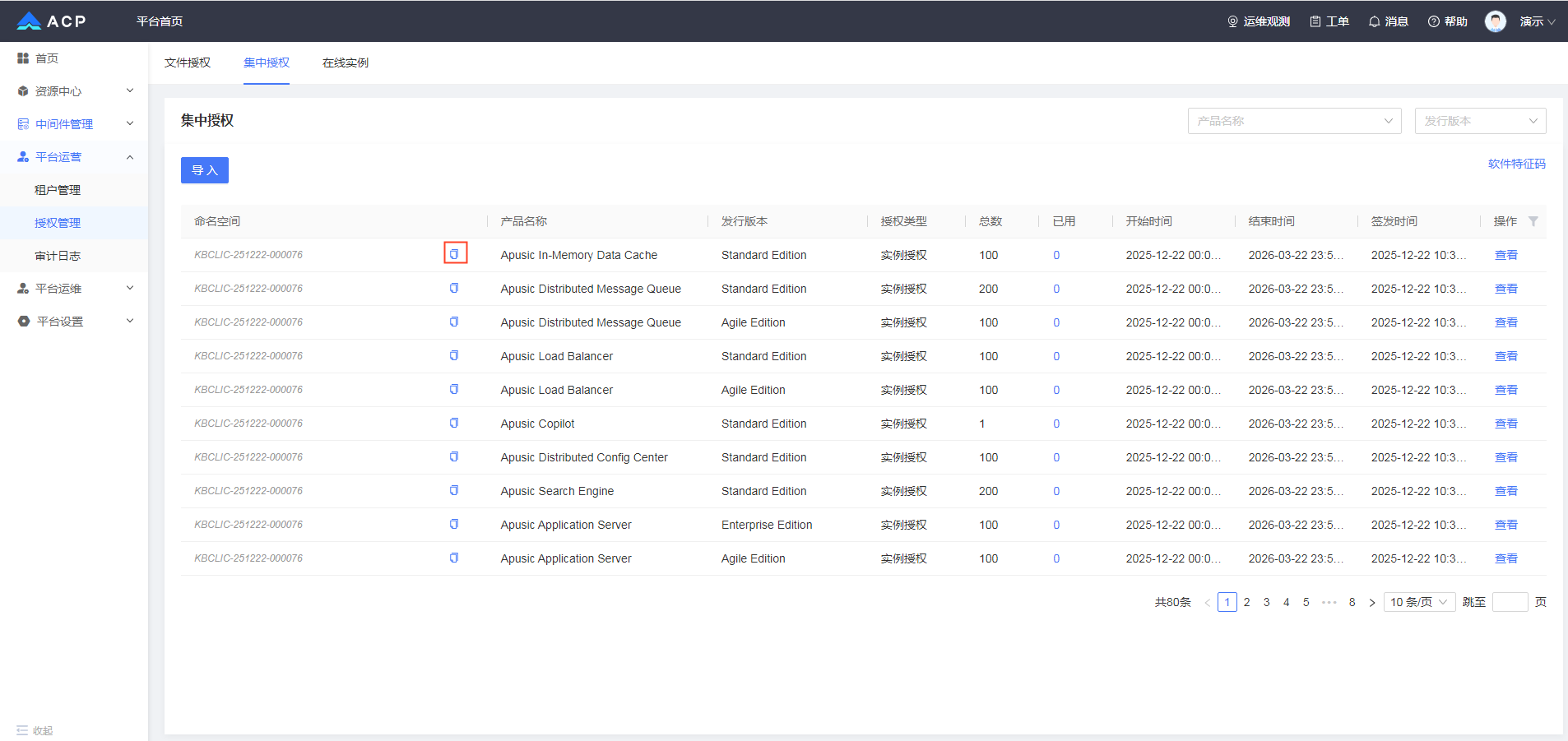This screenshot has height=741, width=1568.
Task: Switch to the 文件授权 tab
Action: click(x=188, y=63)
